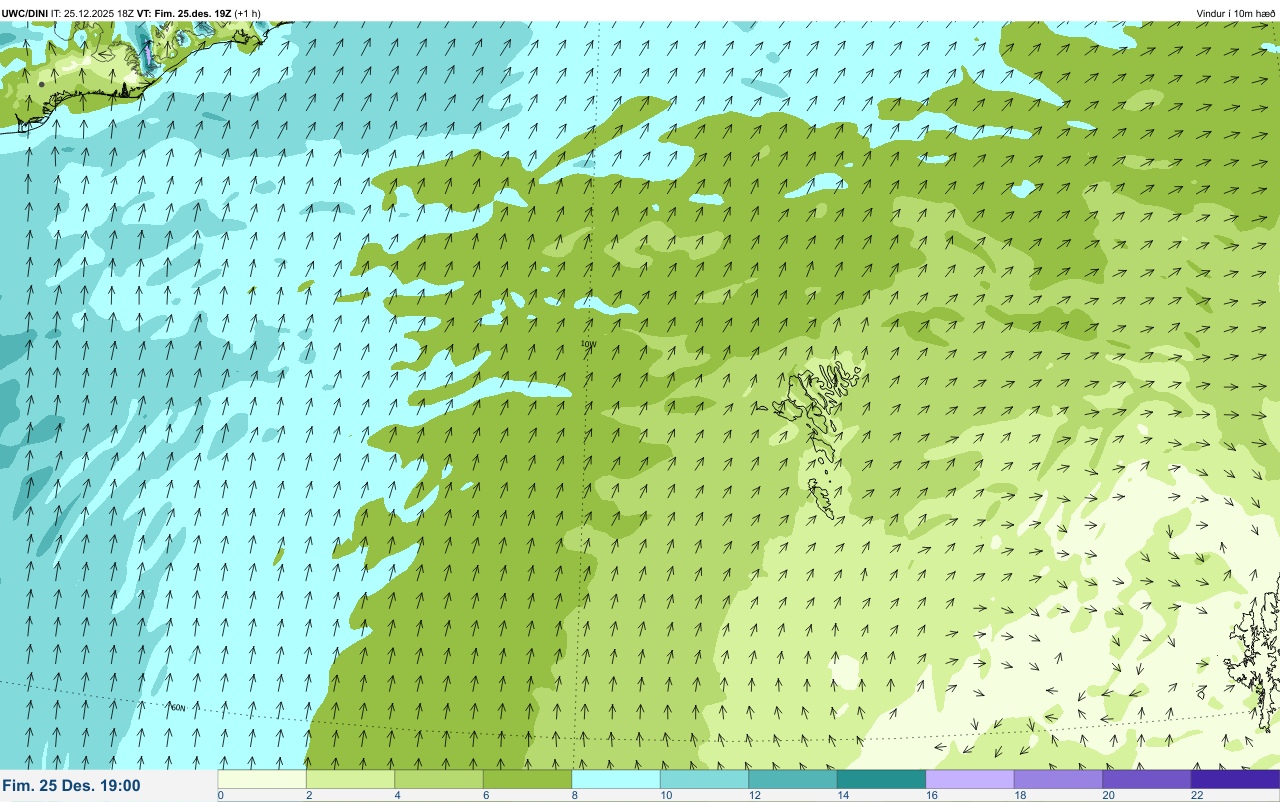This screenshot has width=1280, height=802.
Task: Click the 'Vindur í 10m hæð' title text
Action: click(x=1235, y=13)
